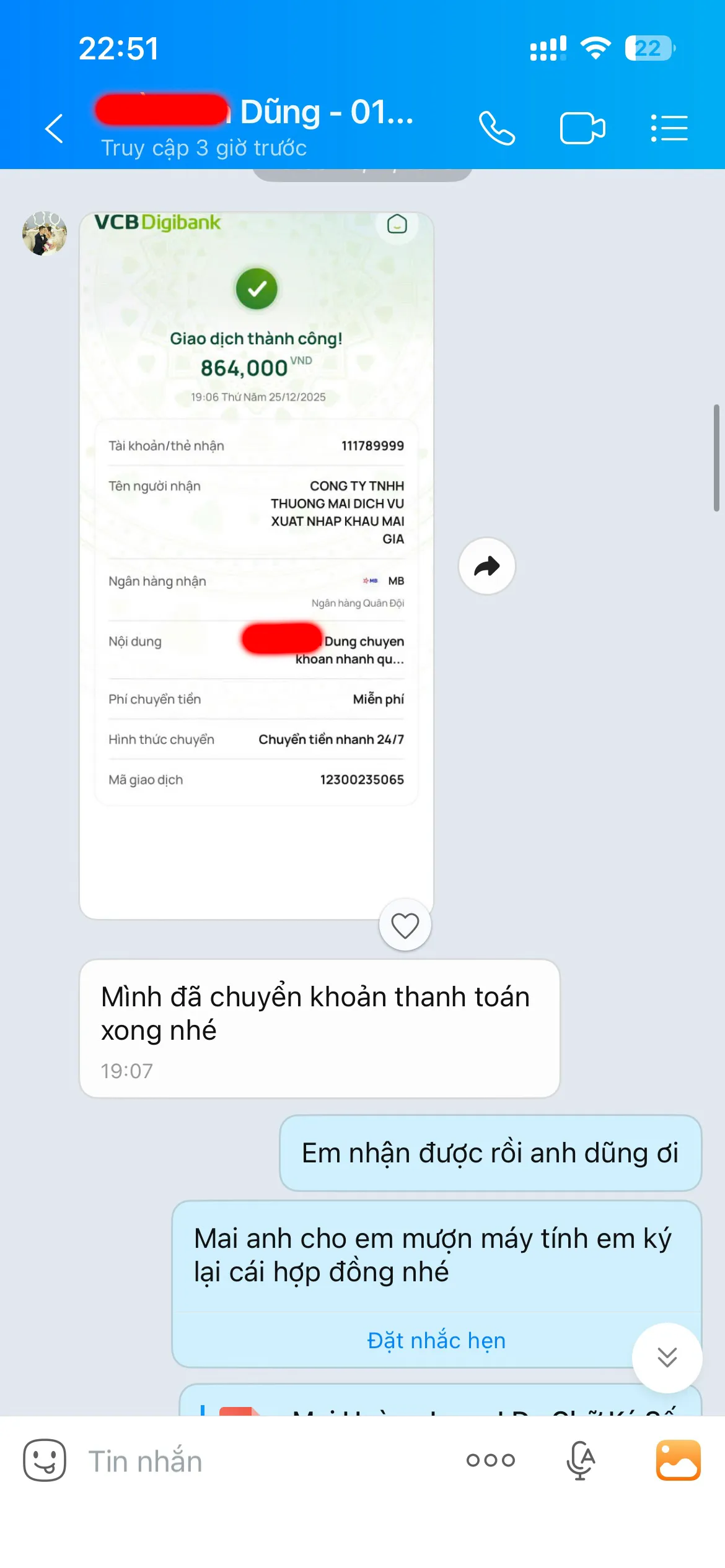The width and height of the screenshot is (725, 1568).
Task: Open the sticker emoji picker
Action: [x=45, y=1460]
